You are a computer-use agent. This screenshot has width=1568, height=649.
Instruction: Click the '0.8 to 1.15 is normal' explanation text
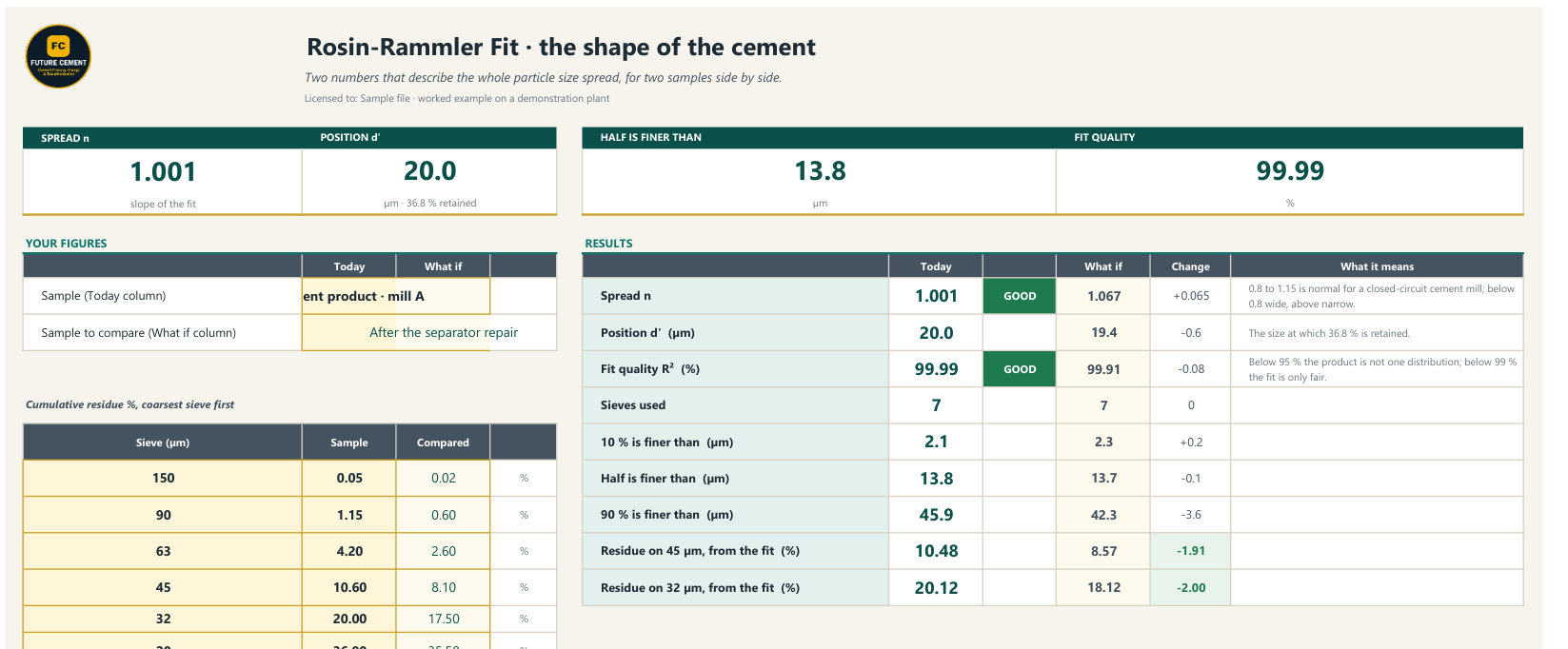(x=1381, y=296)
